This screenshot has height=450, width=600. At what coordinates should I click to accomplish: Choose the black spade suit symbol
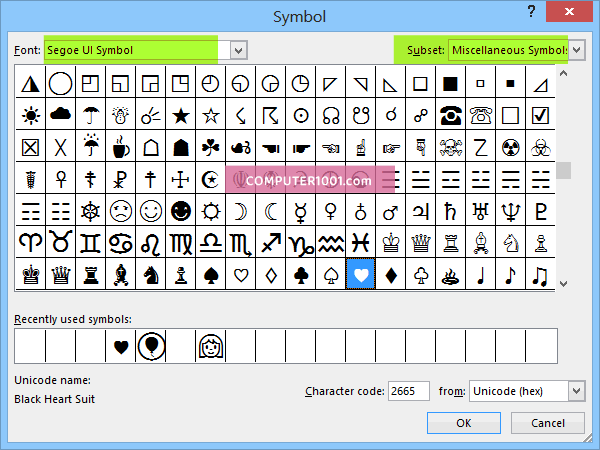tap(210, 275)
